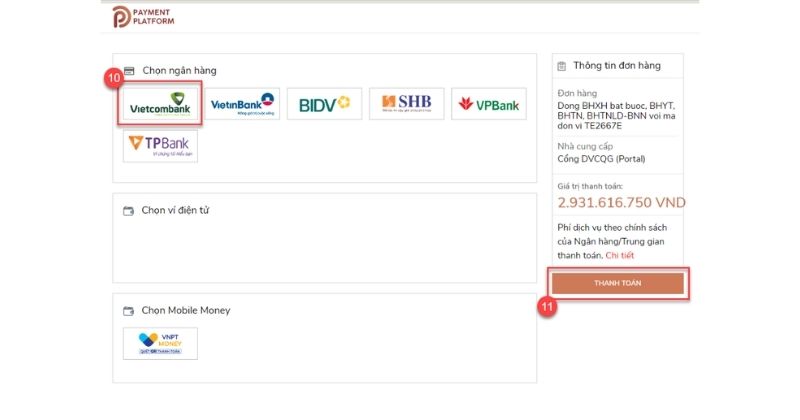Viewport: 800px width, 420px height.
Task: Open the Chi tiết fee details link
Action: (x=620, y=255)
